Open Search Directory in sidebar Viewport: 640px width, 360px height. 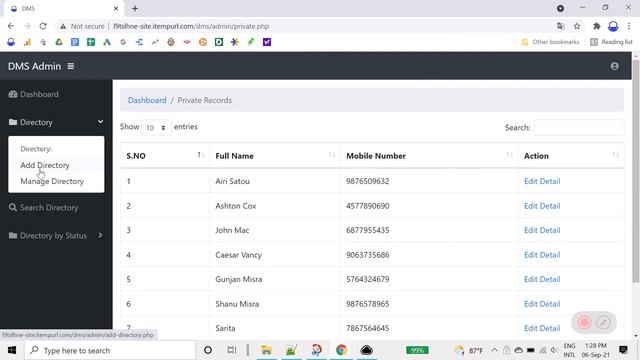[43, 208]
